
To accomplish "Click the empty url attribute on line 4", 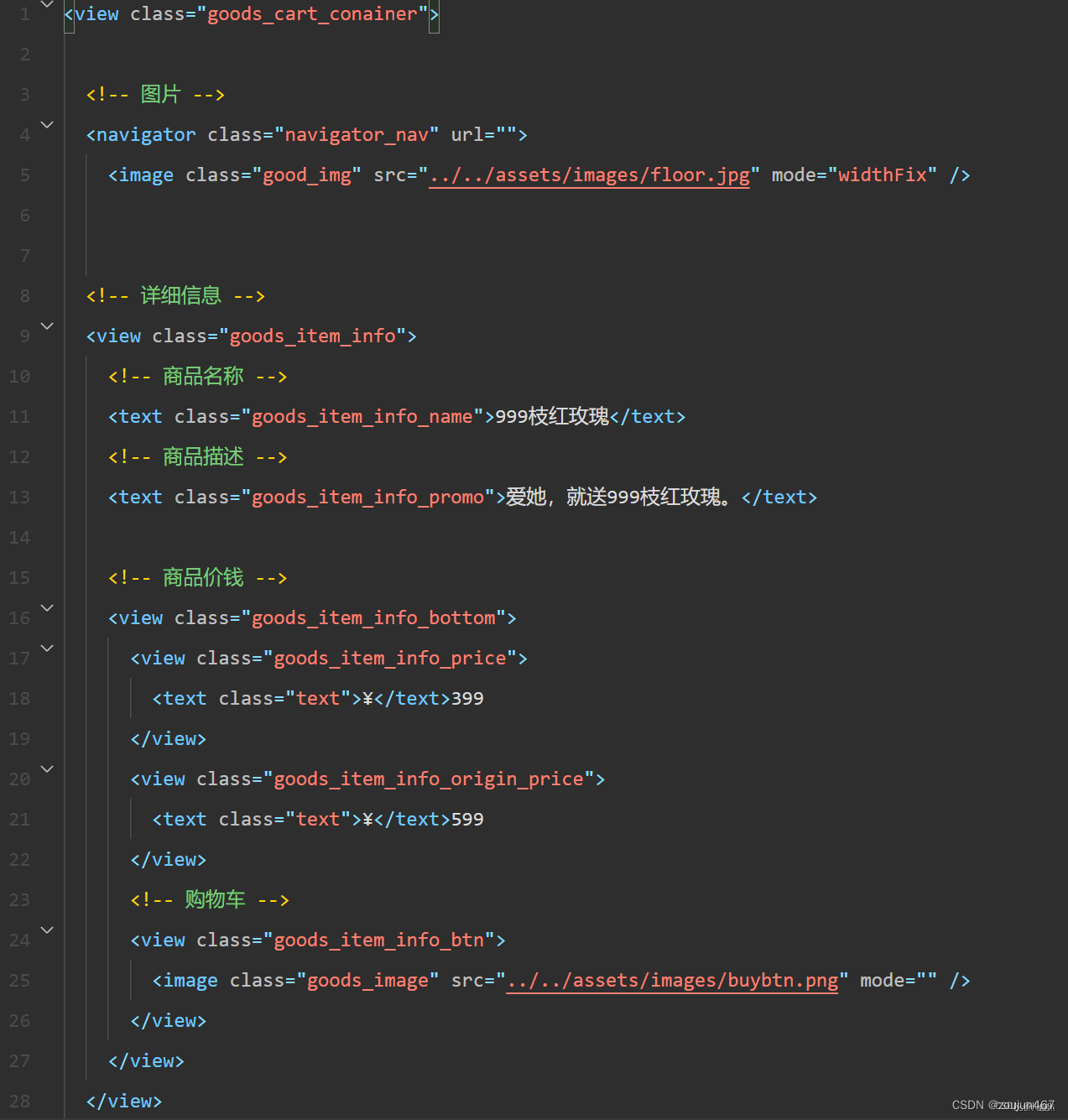I will click(x=484, y=135).
